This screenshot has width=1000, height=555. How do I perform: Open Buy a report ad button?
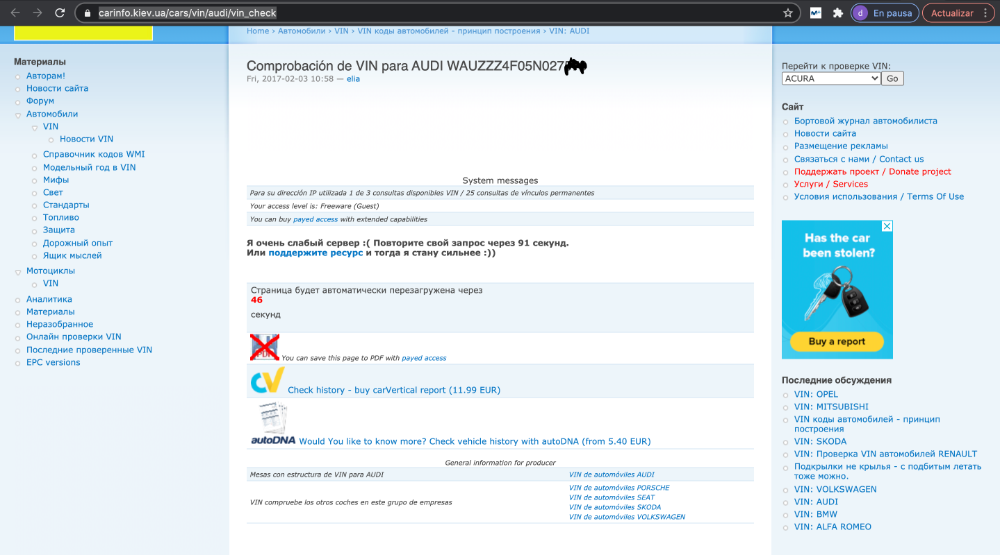837,341
